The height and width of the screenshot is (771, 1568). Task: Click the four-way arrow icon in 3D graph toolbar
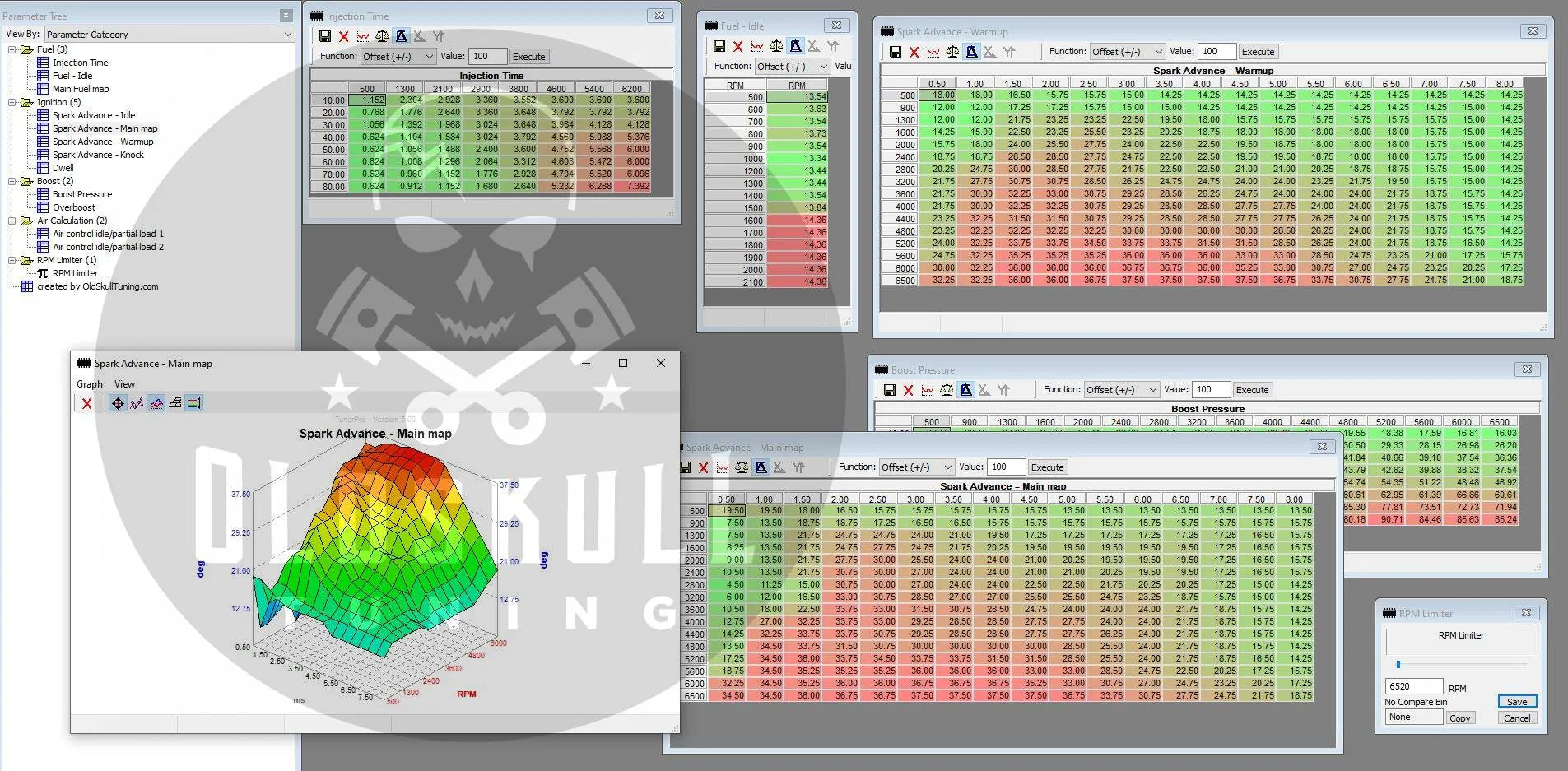(x=118, y=403)
